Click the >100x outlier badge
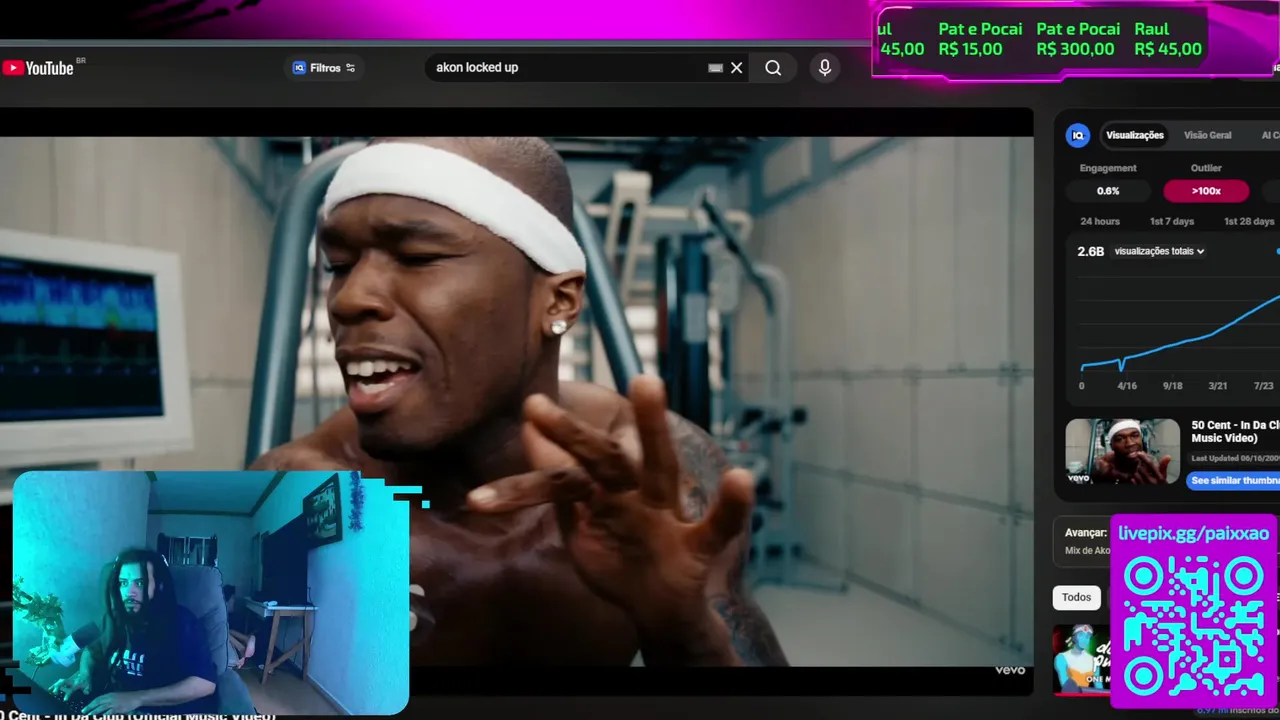Viewport: 1280px width, 720px height. [x=1206, y=191]
